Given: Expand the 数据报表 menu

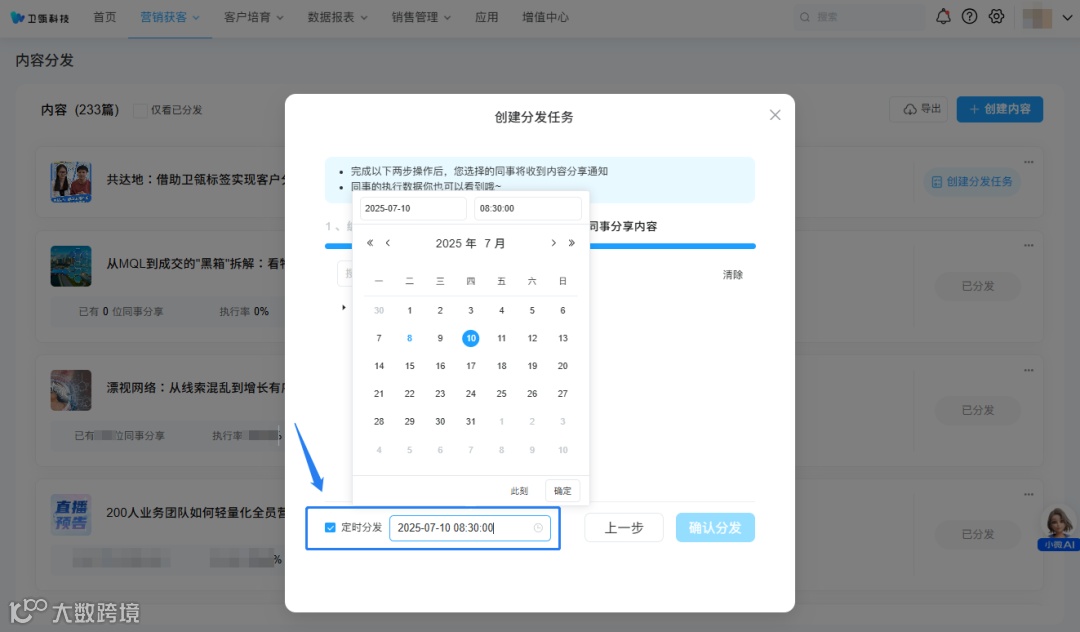Looking at the screenshot, I should point(338,17).
